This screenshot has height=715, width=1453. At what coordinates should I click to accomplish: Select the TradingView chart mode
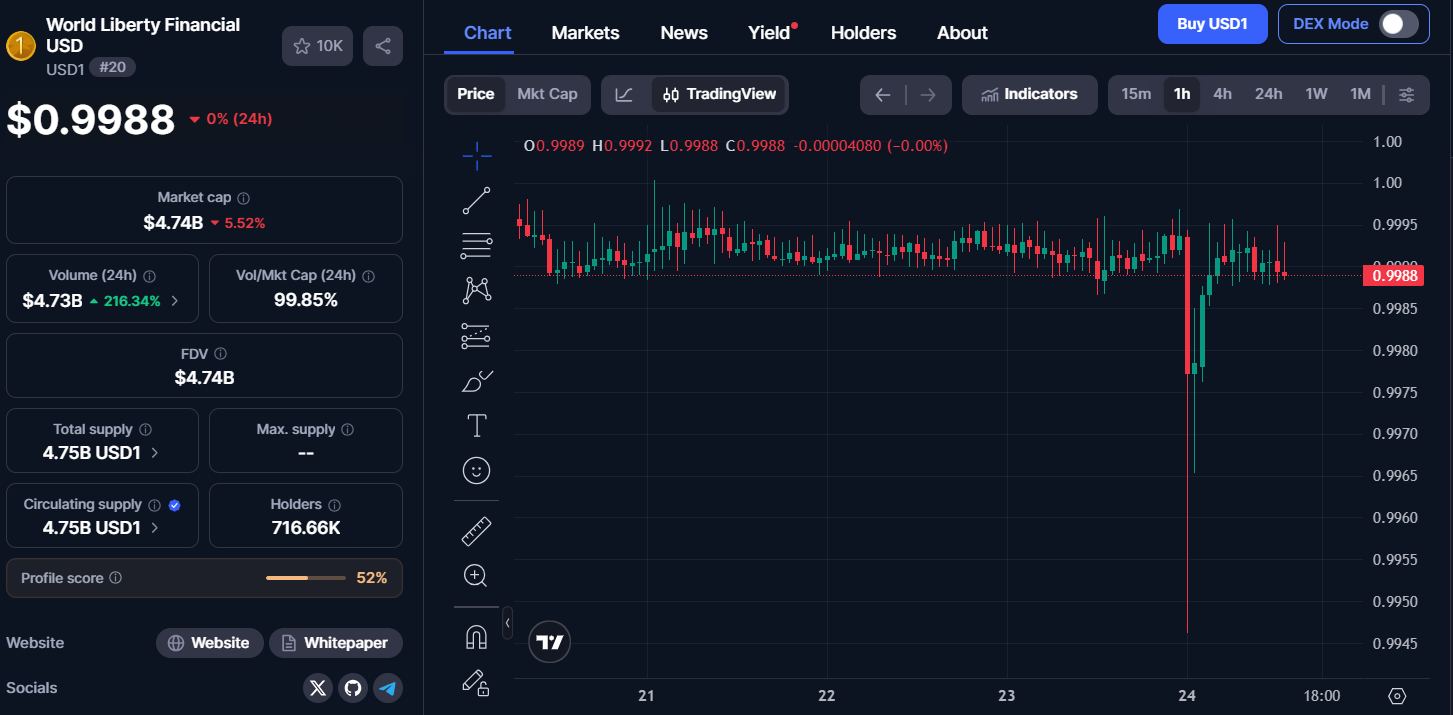coord(720,94)
